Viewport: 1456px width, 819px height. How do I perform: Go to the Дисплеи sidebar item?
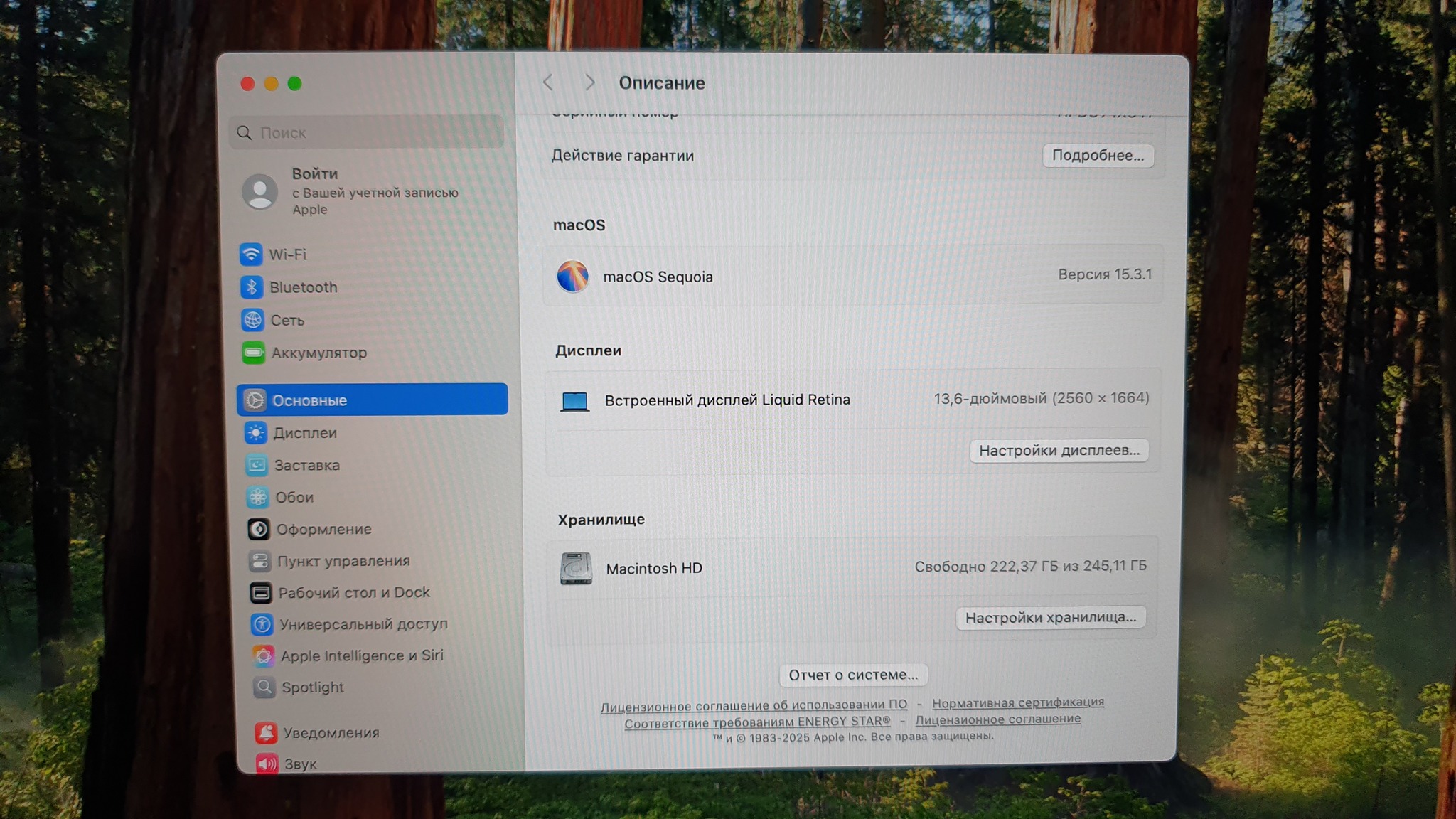[305, 433]
